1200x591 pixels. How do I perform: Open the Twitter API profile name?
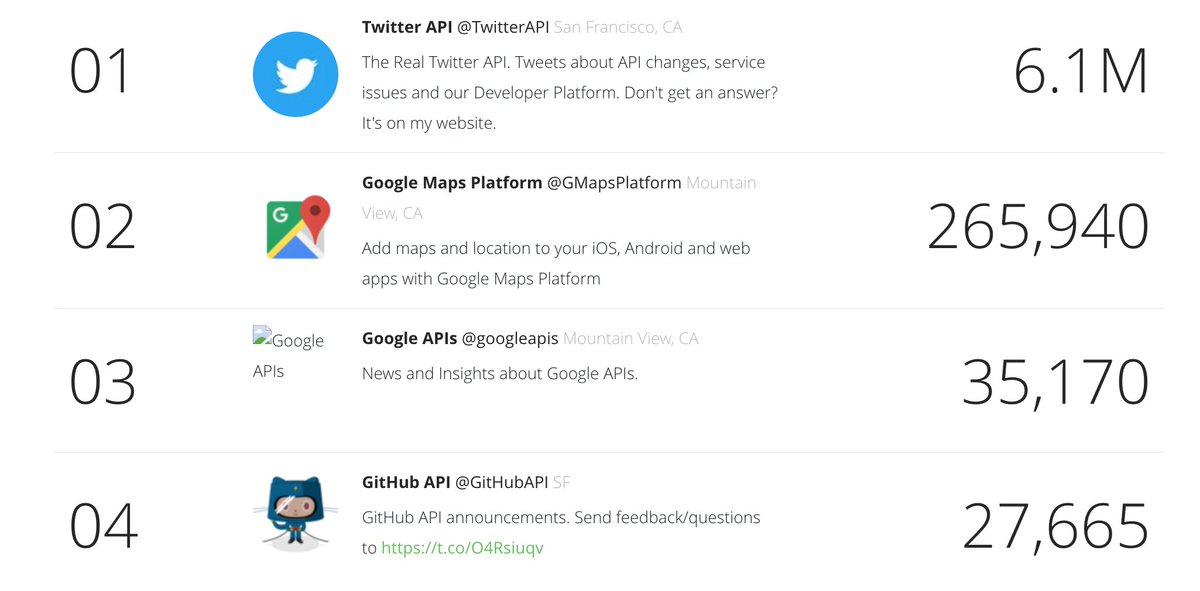407,27
